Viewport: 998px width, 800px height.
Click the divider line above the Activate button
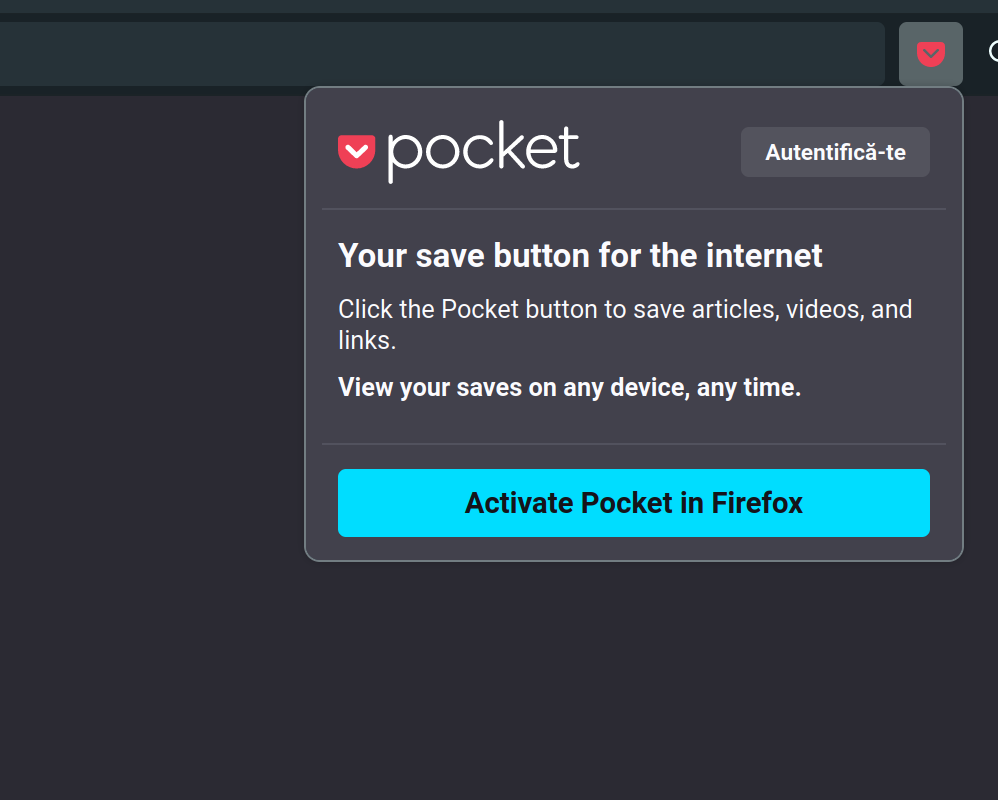633,444
